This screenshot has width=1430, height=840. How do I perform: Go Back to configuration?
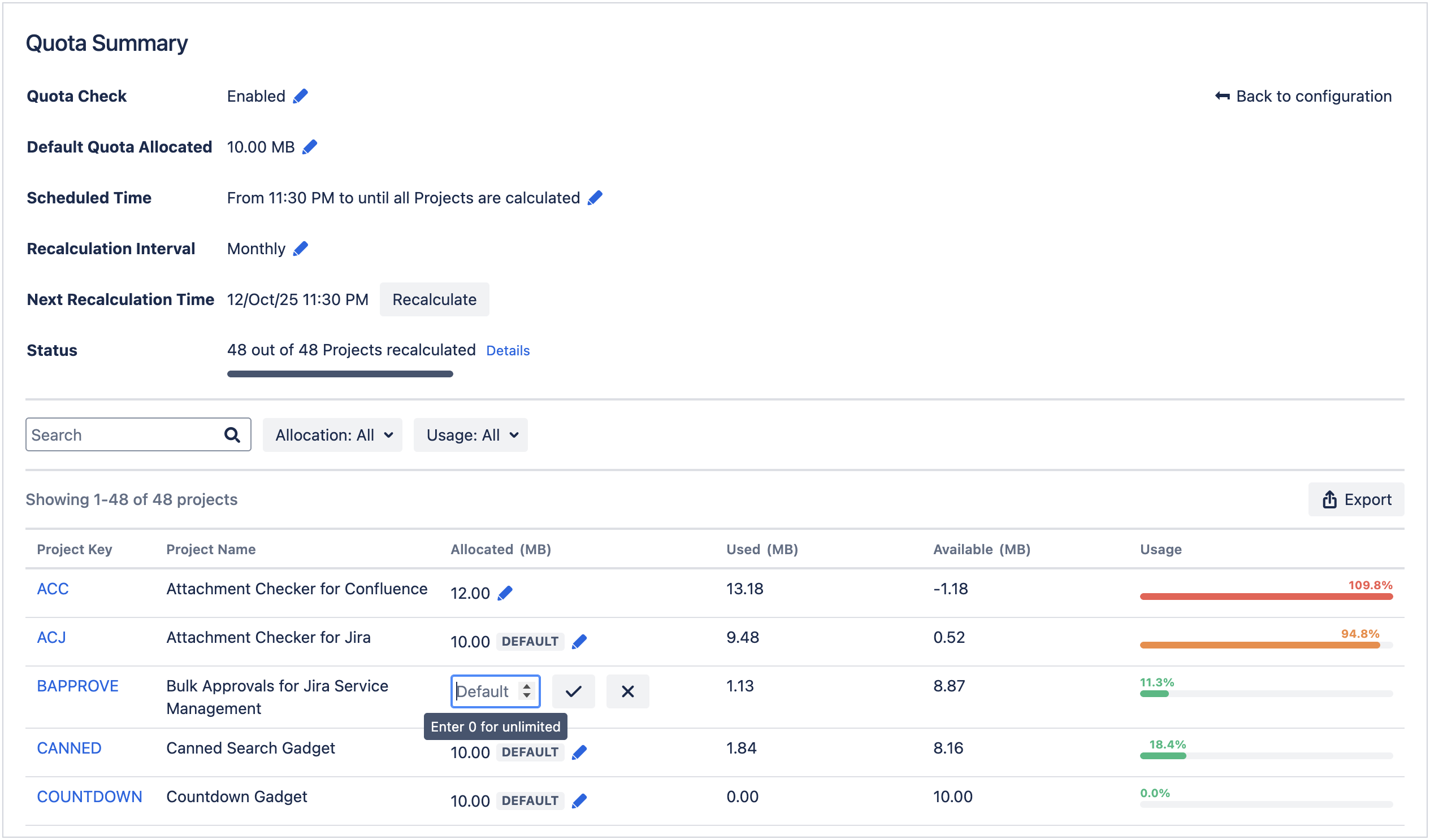1303,97
